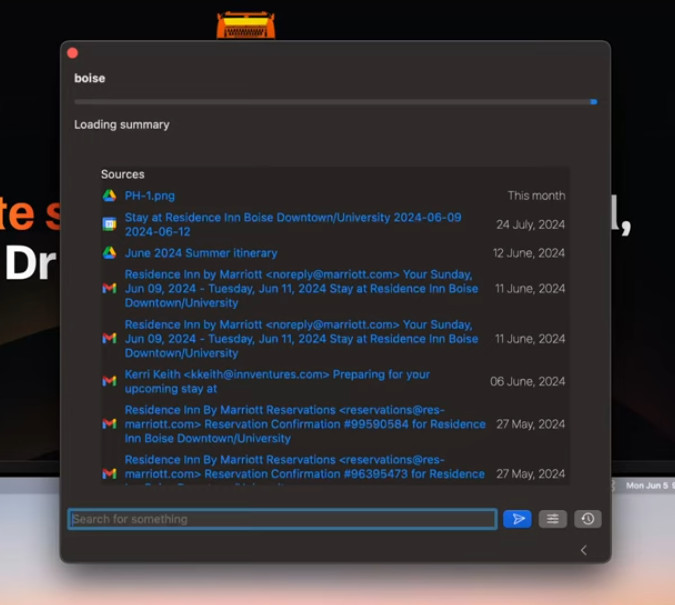Click the Search for something input field
The width and height of the screenshot is (675, 605).
pyautogui.click(x=282, y=519)
